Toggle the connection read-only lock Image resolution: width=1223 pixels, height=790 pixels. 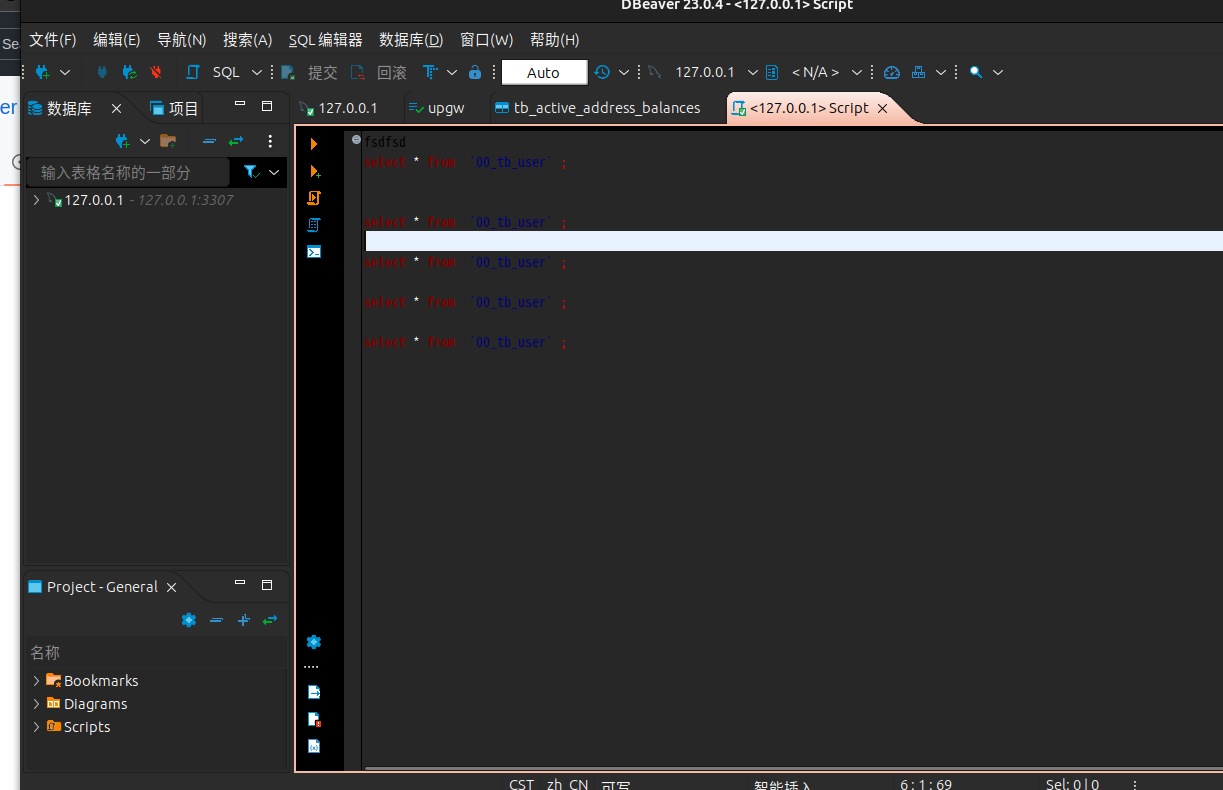[x=475, y=71]
